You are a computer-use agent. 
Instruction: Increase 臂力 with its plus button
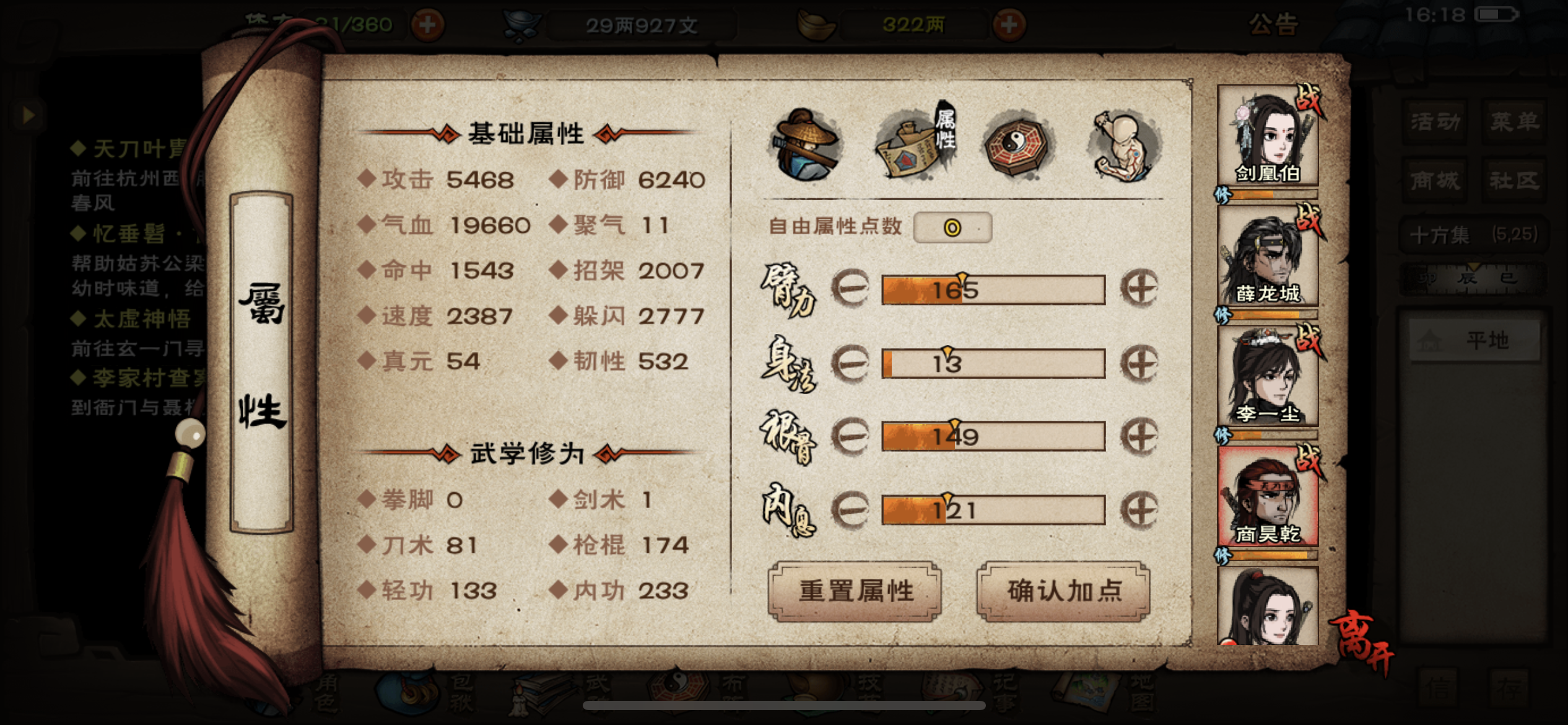1139,288
